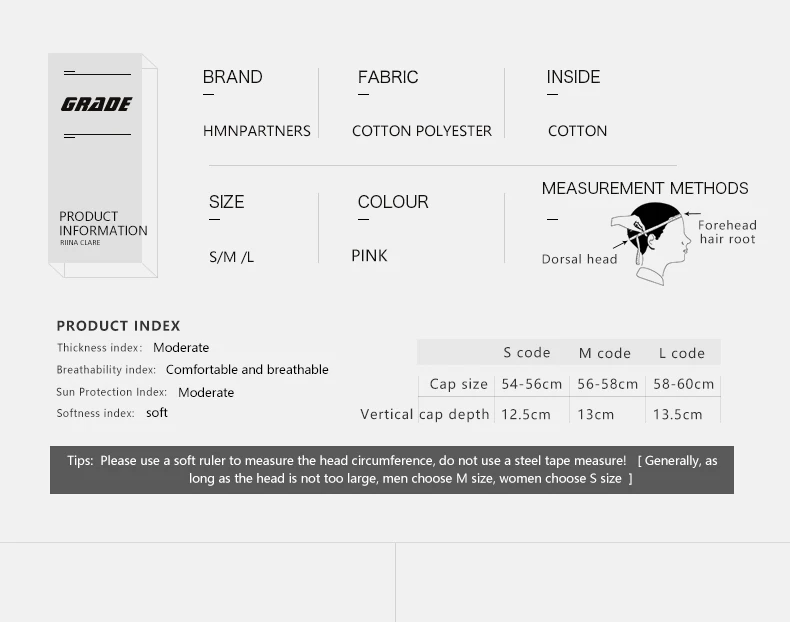Screen dimensions: 790x622
Task: Select the PRODUCT INFORMATION label text
Action: pyautogui.click(x=103, y=223)
